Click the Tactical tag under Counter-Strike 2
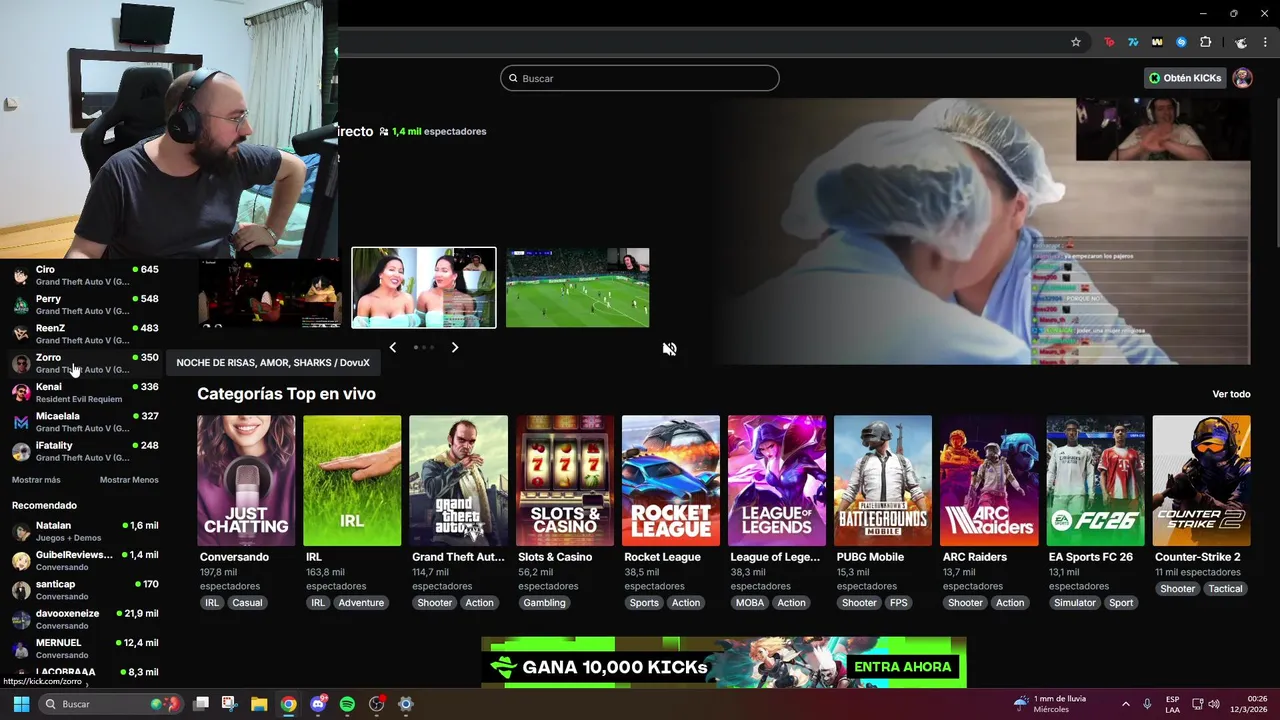Image resolution: width=1280 pixels, height=720 pixels. point(1225,589)
